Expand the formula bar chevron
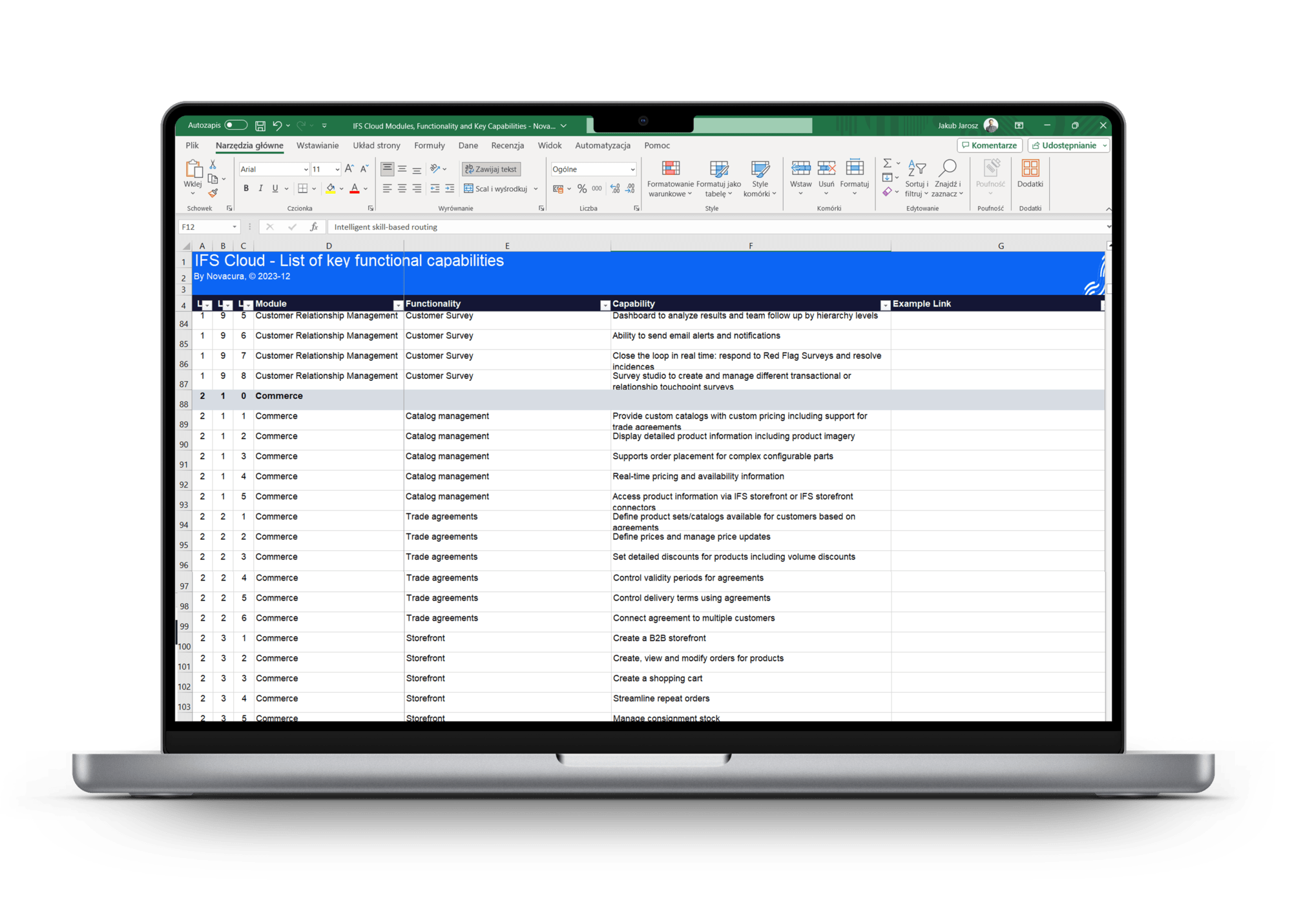Screen dimensions: 1292x924 1109,227
